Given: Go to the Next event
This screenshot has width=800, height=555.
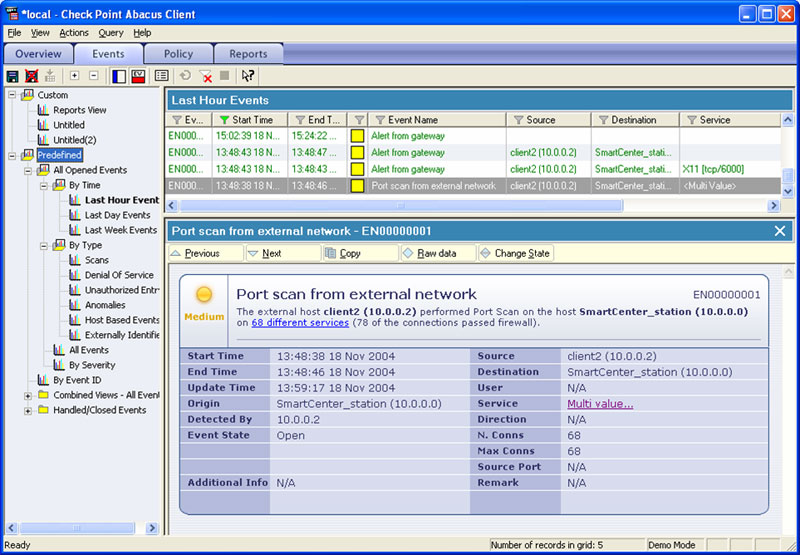Looking at the screenshot, I should tap(283, 254).
